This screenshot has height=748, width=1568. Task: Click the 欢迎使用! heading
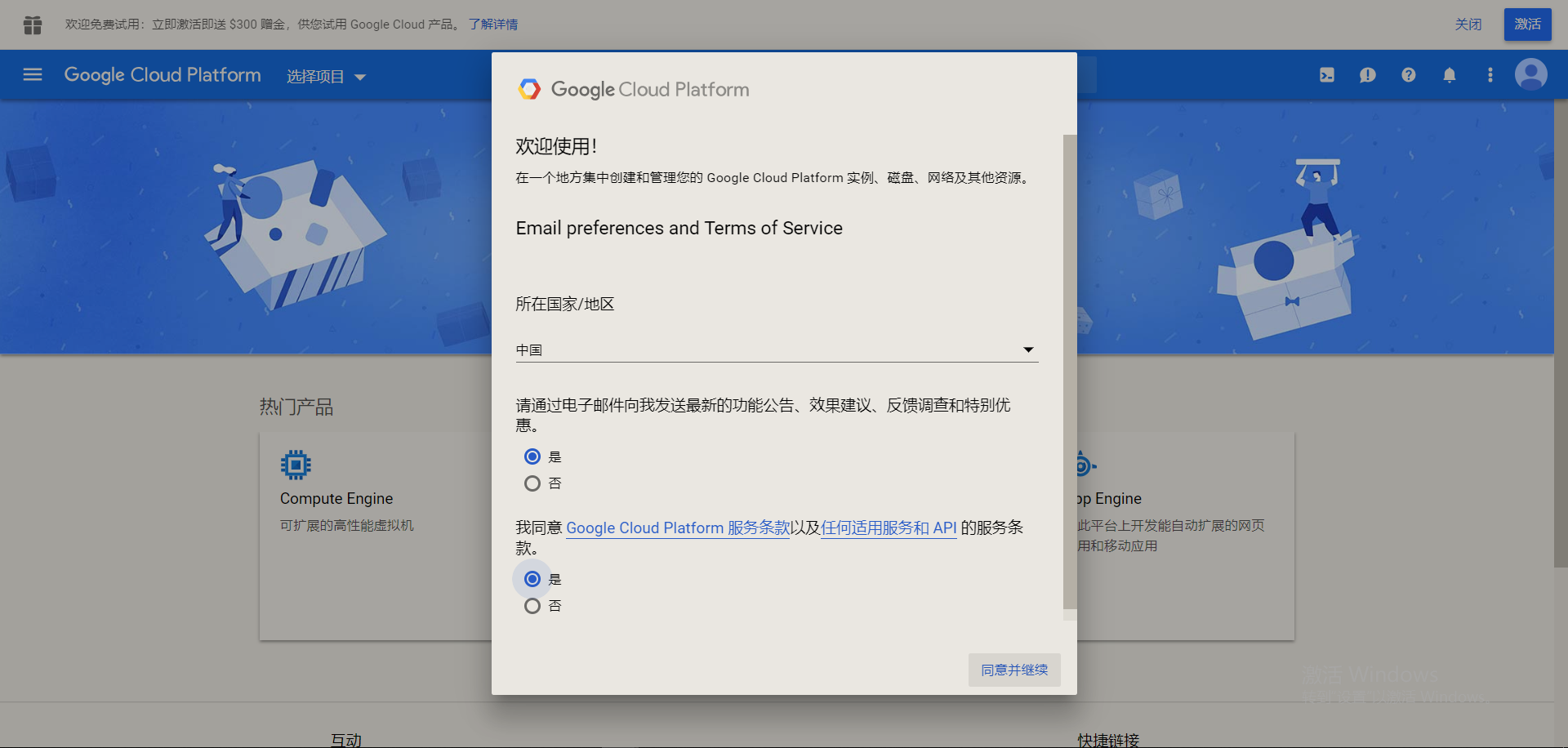(x=556, y=146)
